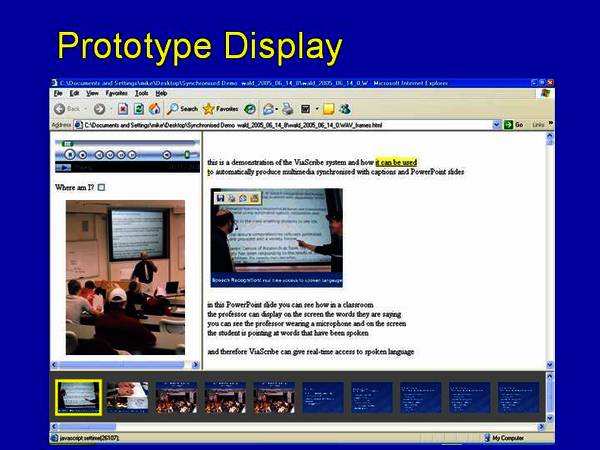Open the Favorites star button

(220, 109)
